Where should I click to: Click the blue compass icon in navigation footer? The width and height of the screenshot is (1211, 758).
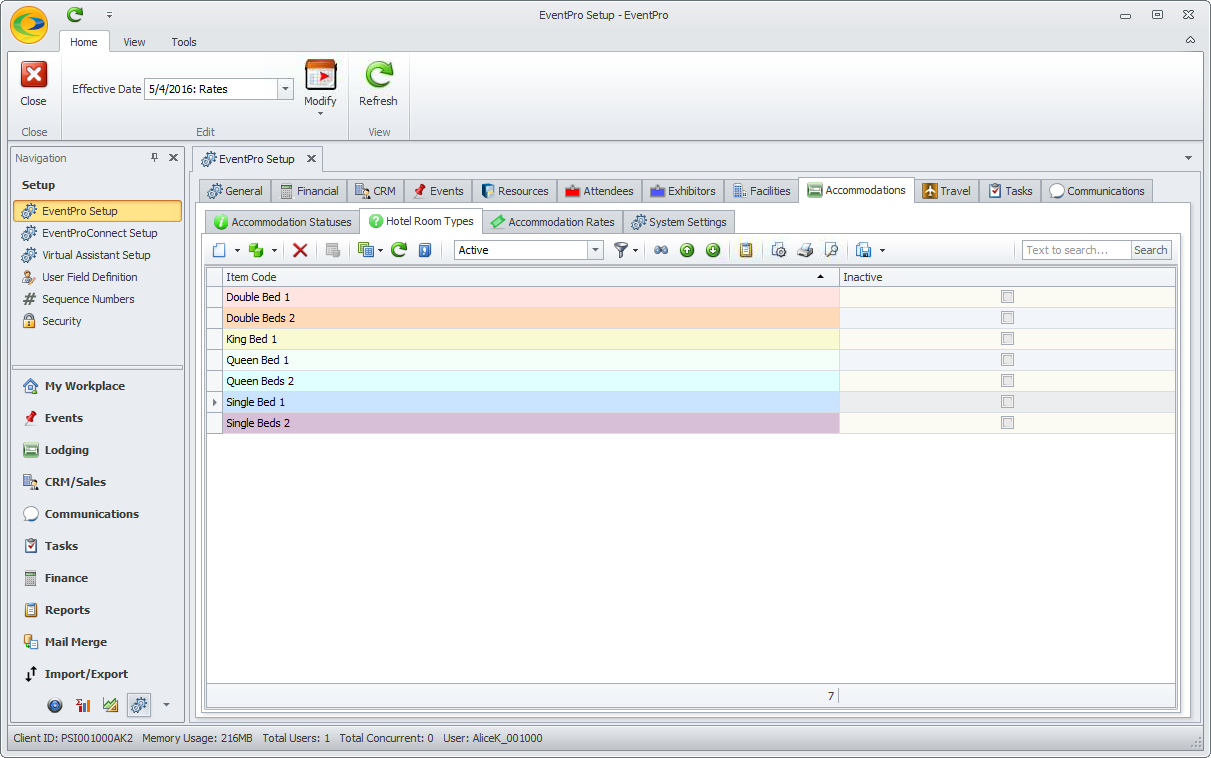click(55, 705)
